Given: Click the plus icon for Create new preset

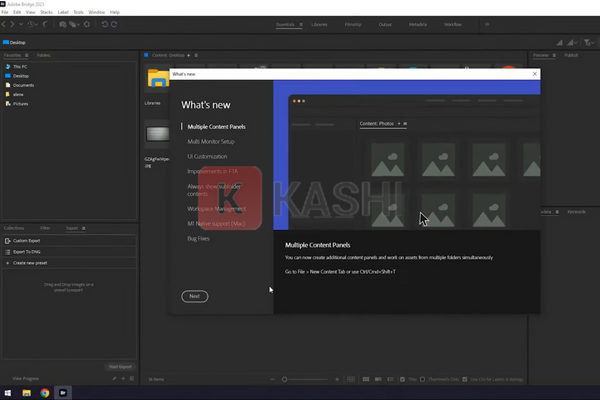Looking at the screenshot, I should click(8, 261).
